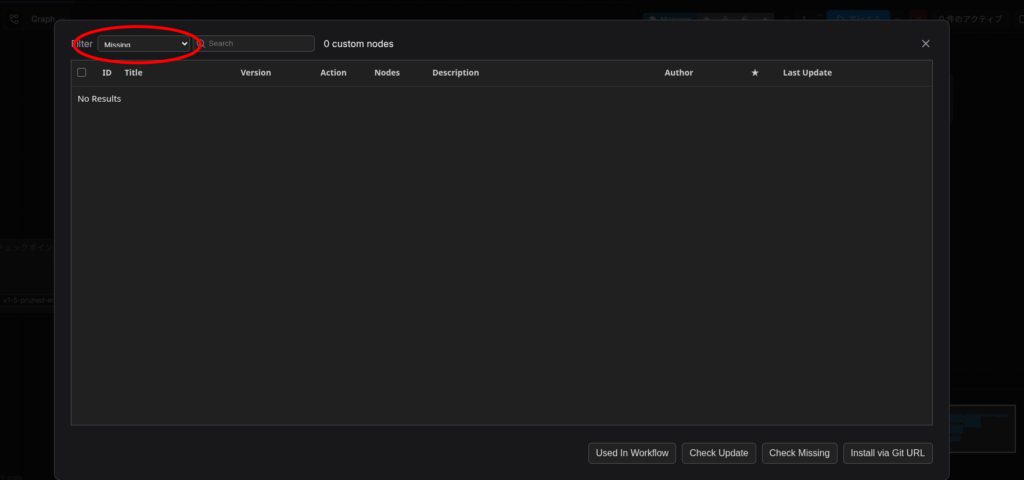This screenshot has width=1024, height=480.
Task: Click the Search input field
Action: tap(258, 44)
